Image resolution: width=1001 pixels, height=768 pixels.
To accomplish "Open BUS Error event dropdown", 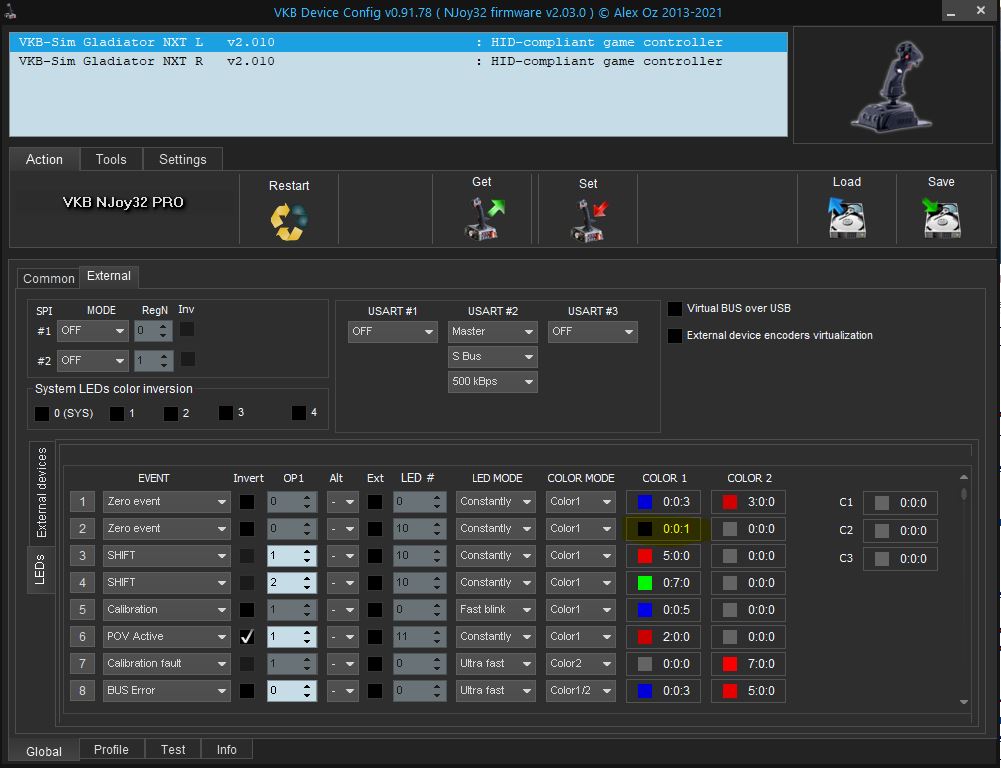I will click(x=166, y=691).
